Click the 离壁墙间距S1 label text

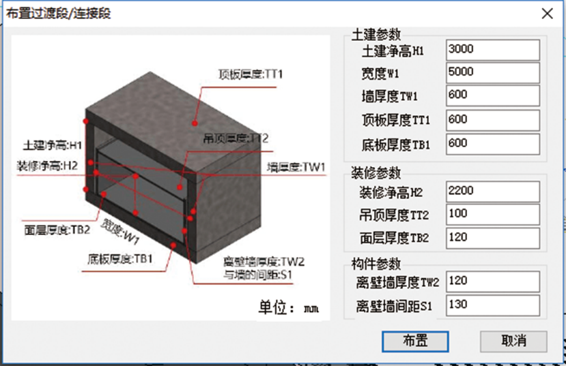(x=394, y=306)
